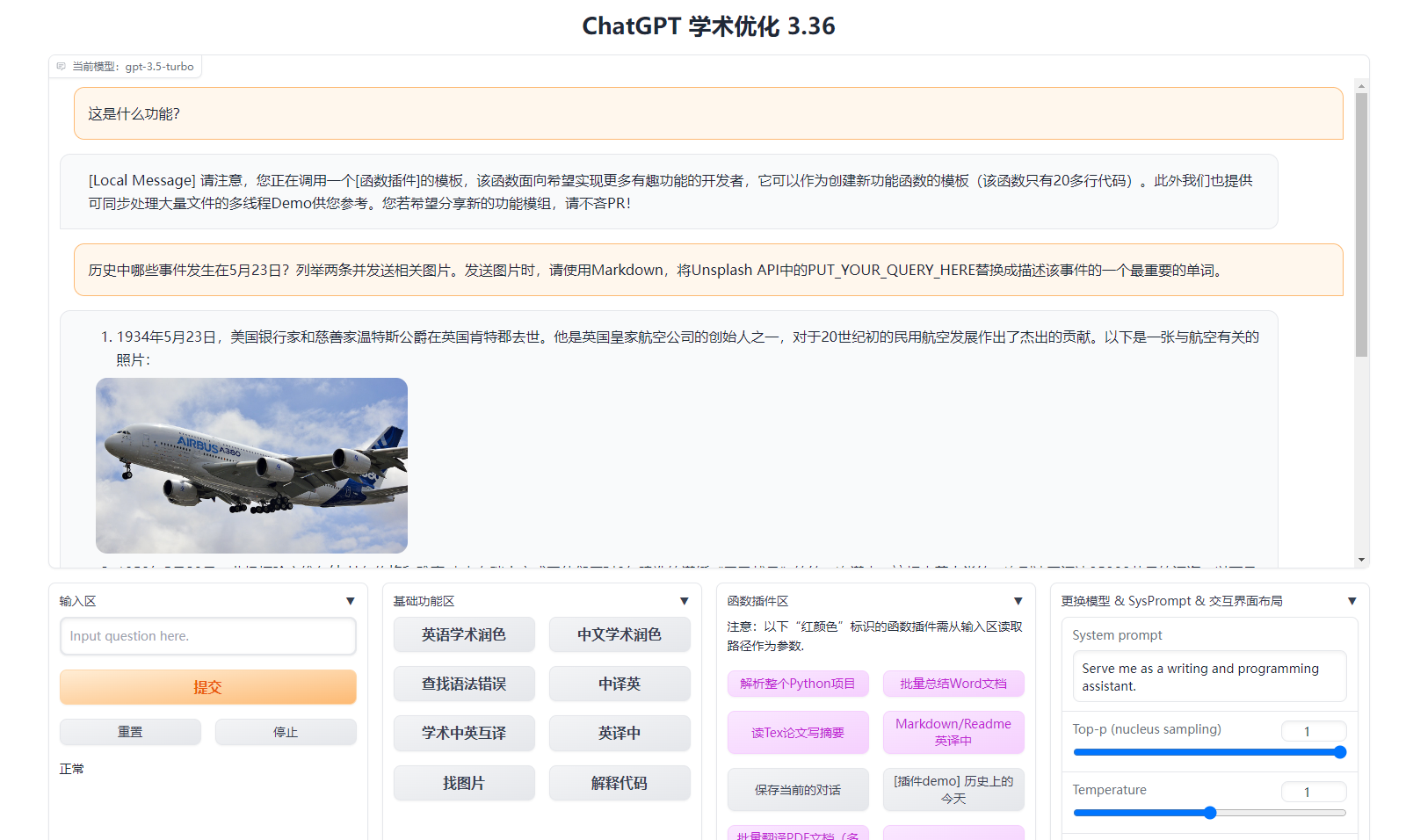Image resolution: width=1413 pixels, height=840 pixels.
Task: Select the 中文学术润色 function
Action: 620,634
